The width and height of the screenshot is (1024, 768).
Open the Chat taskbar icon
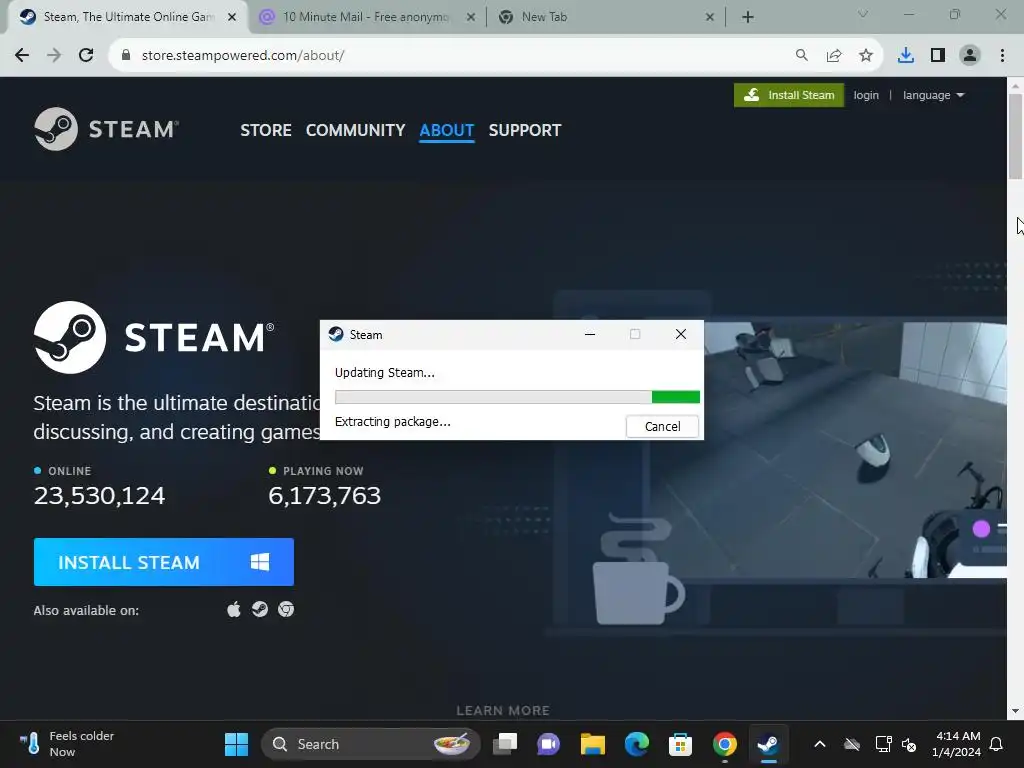tap(549, 744)
